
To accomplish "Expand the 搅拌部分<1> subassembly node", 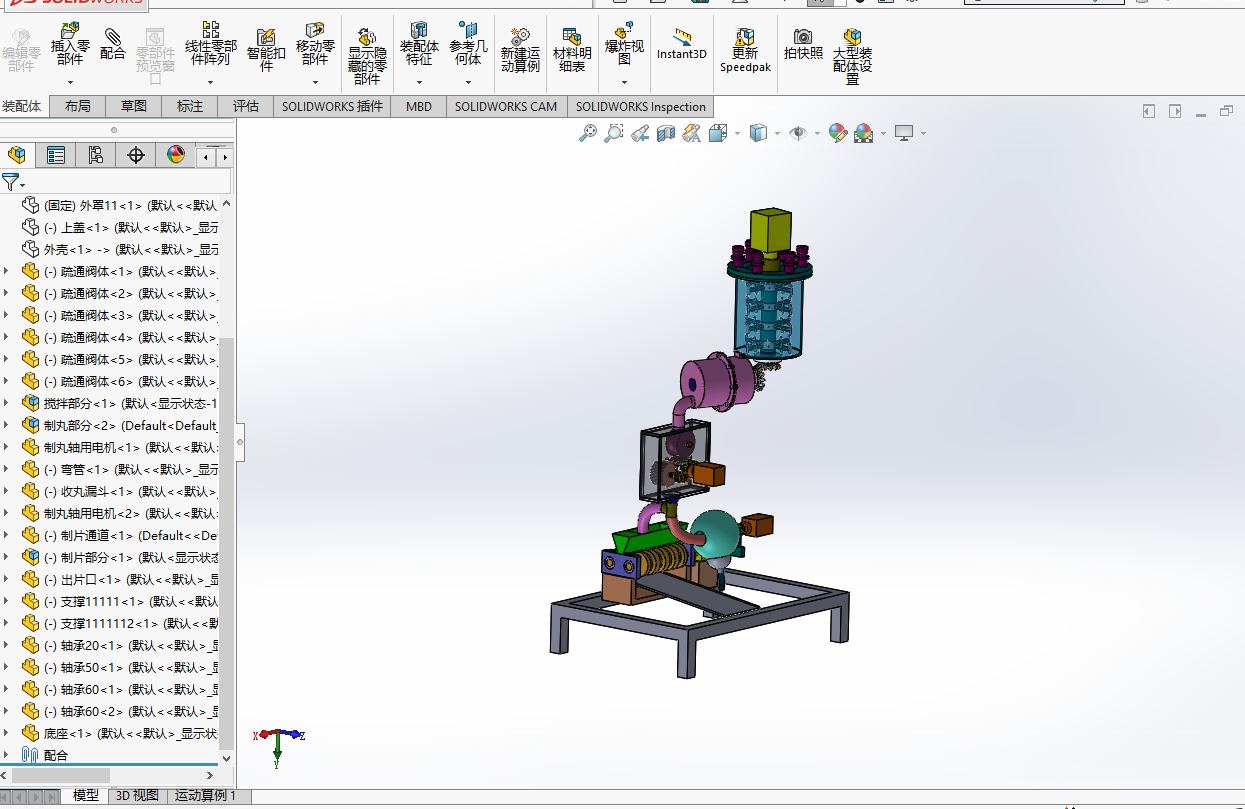I will (x=7, y=403).
